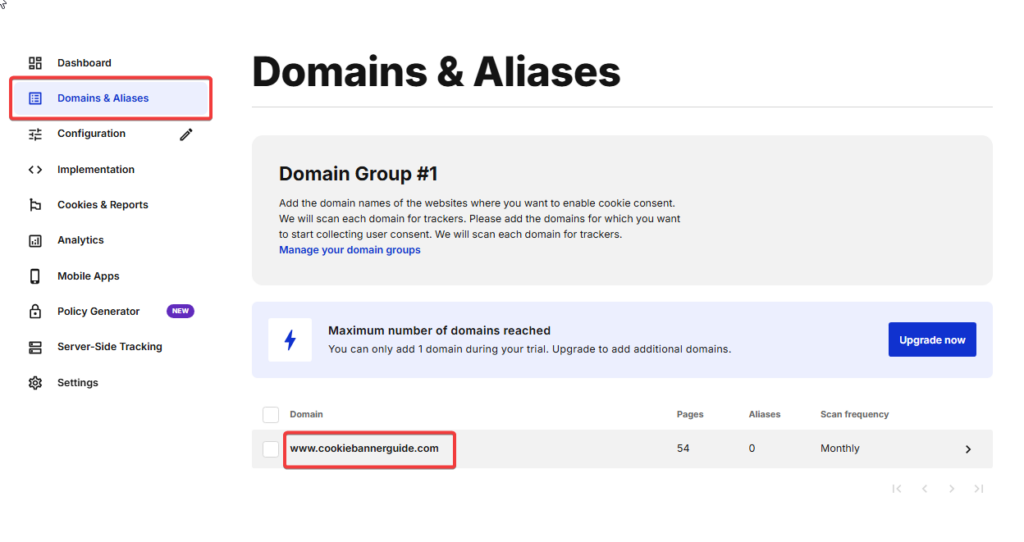Click the Mobile Apps phone icon
The height and width of the screenshot is (542, 1024).
coord(35,276)
